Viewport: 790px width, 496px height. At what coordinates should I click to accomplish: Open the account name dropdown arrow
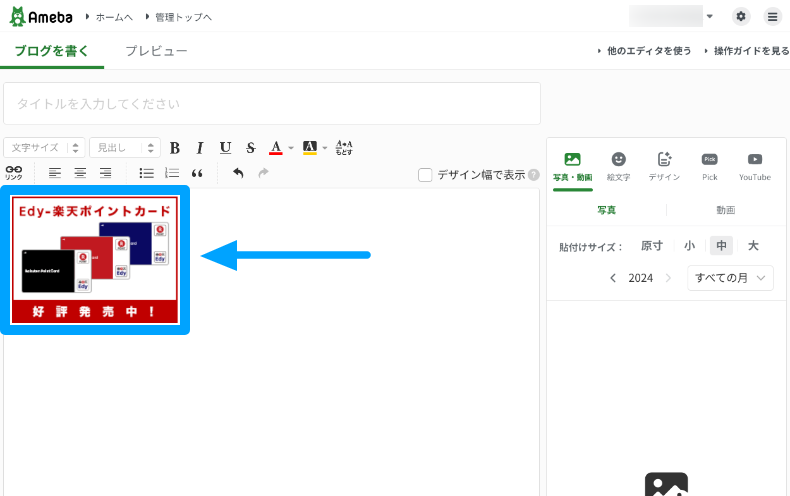point(709,17)
